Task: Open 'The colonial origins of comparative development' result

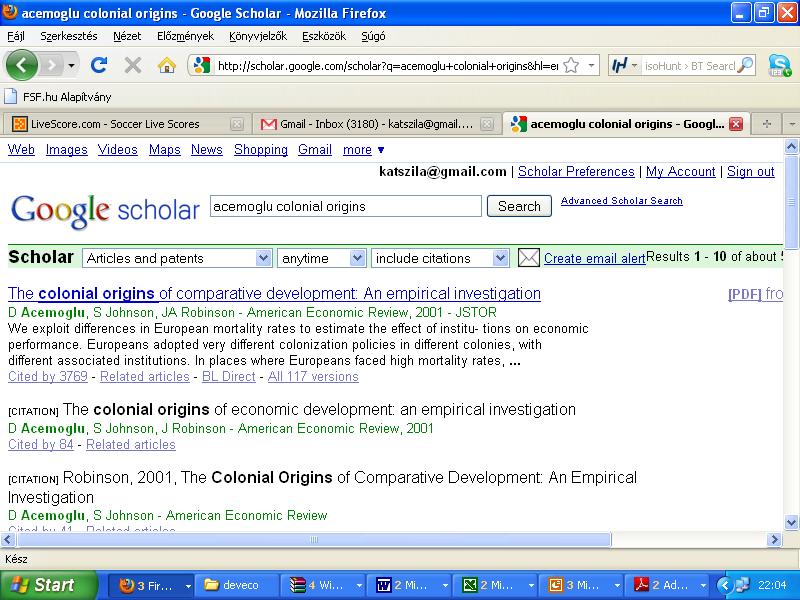Action: (274, 293)
